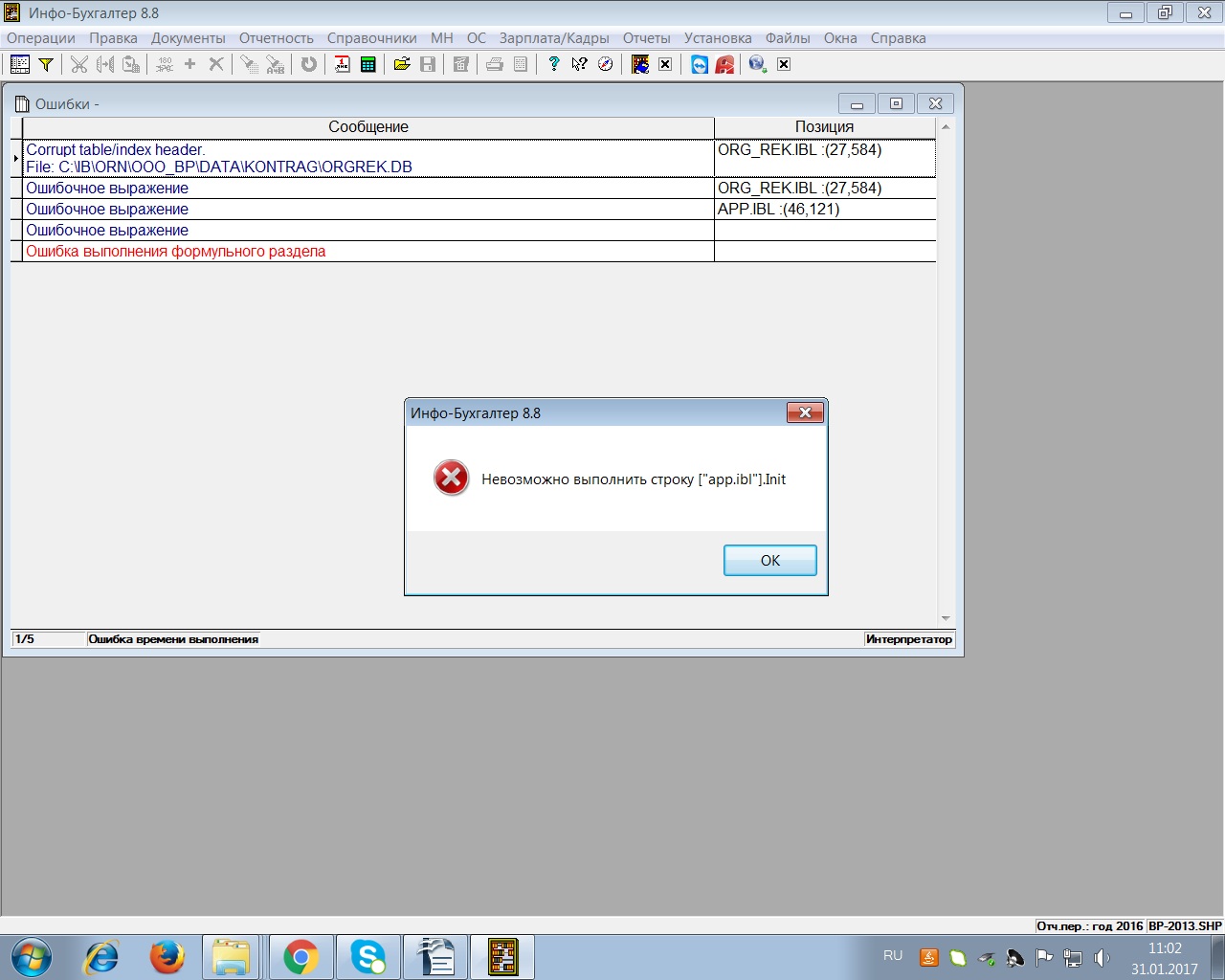Image resolution: width=1225 pixels, height=980 pixels.
Task: Click the Ошибки list scroll-down arrow
Action: pyautogui.click(x=946, y=619)
